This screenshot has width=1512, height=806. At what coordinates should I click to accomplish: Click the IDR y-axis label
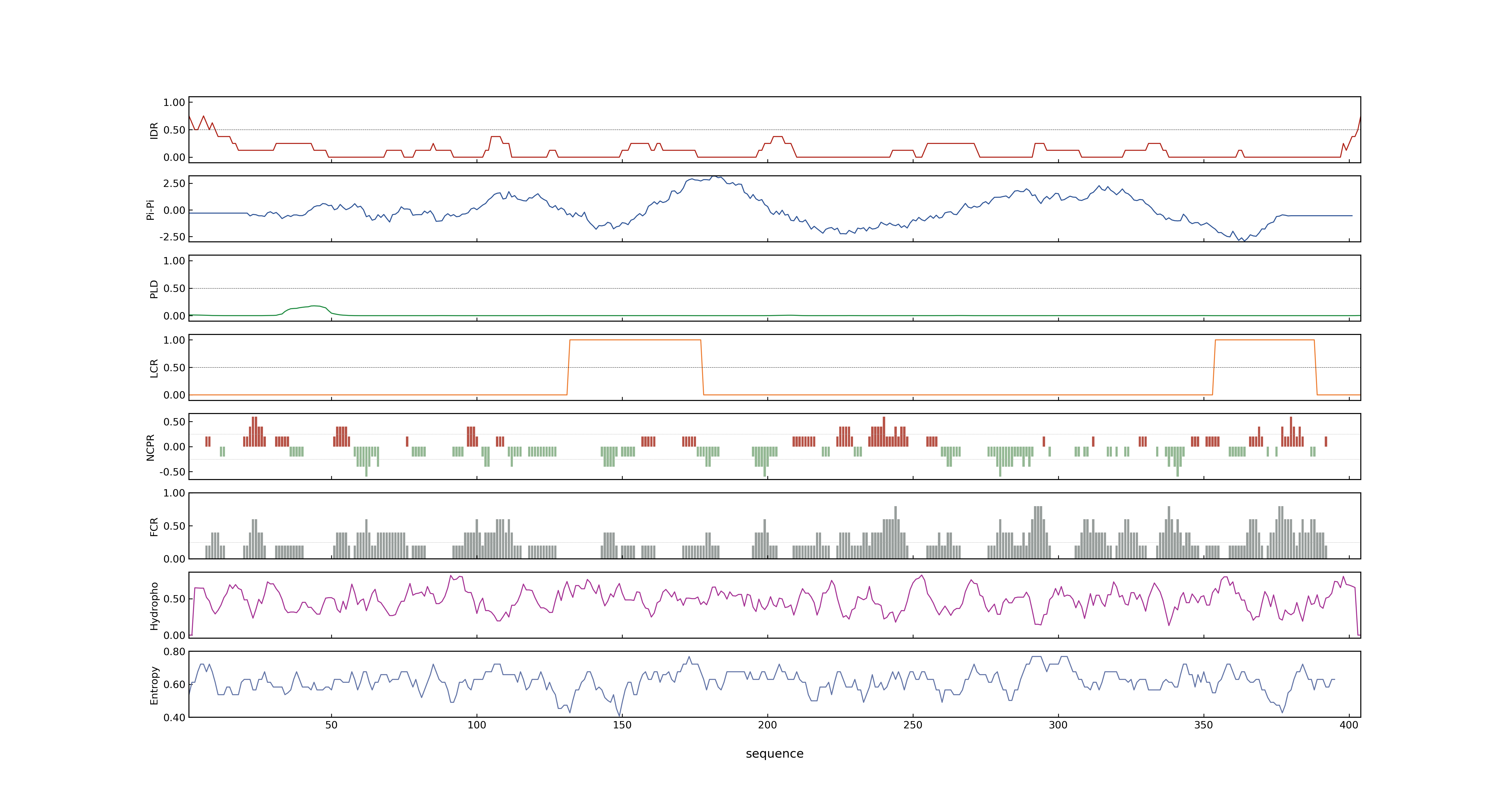coord(154,130)
